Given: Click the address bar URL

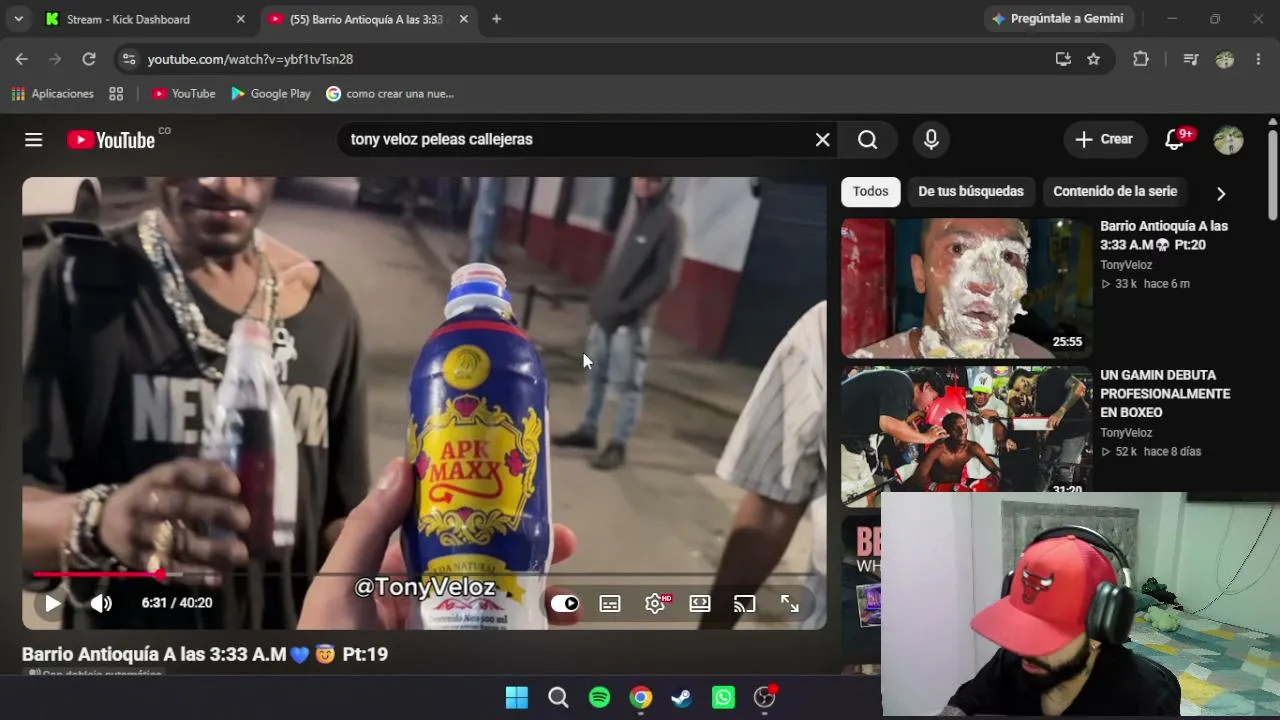Looking at the screenshot, I should [250, 59].
